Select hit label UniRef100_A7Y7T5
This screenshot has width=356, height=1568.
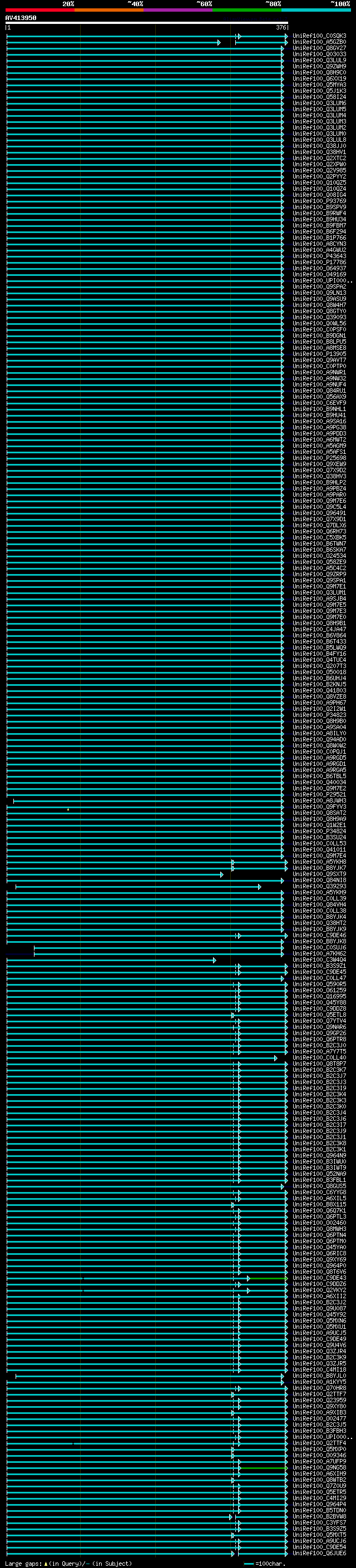pyautogui.click(x=319, y=1051)
